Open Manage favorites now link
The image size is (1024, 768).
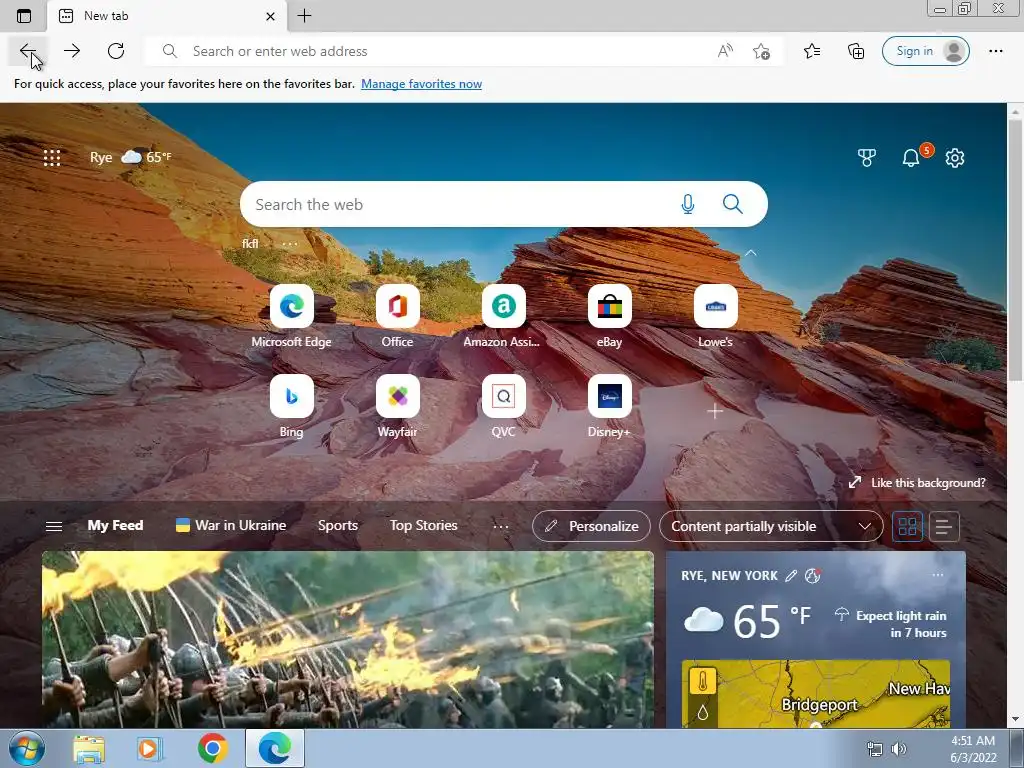tap(421, 84)
